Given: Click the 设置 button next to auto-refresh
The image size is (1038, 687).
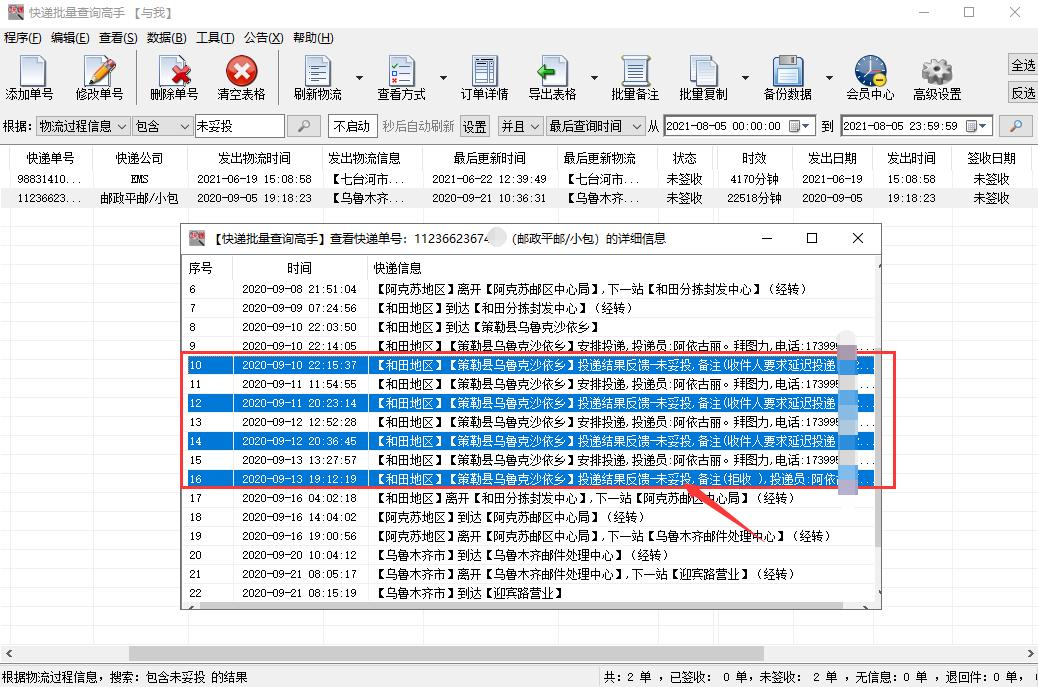Looking at the screenshot, I should pyautogui.click(x=473, y=126).
